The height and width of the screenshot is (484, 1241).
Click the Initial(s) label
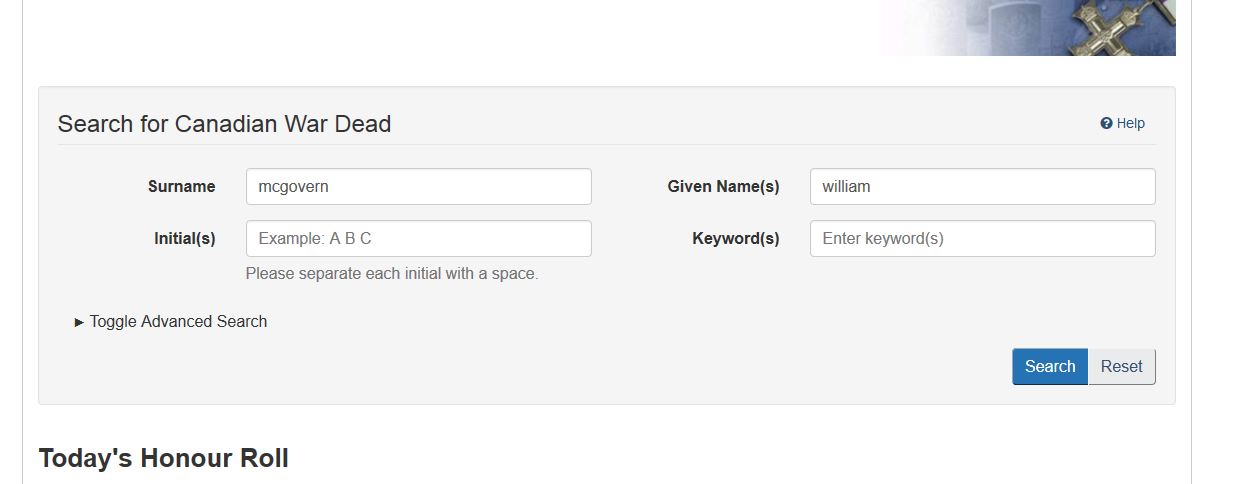(184, 239)
